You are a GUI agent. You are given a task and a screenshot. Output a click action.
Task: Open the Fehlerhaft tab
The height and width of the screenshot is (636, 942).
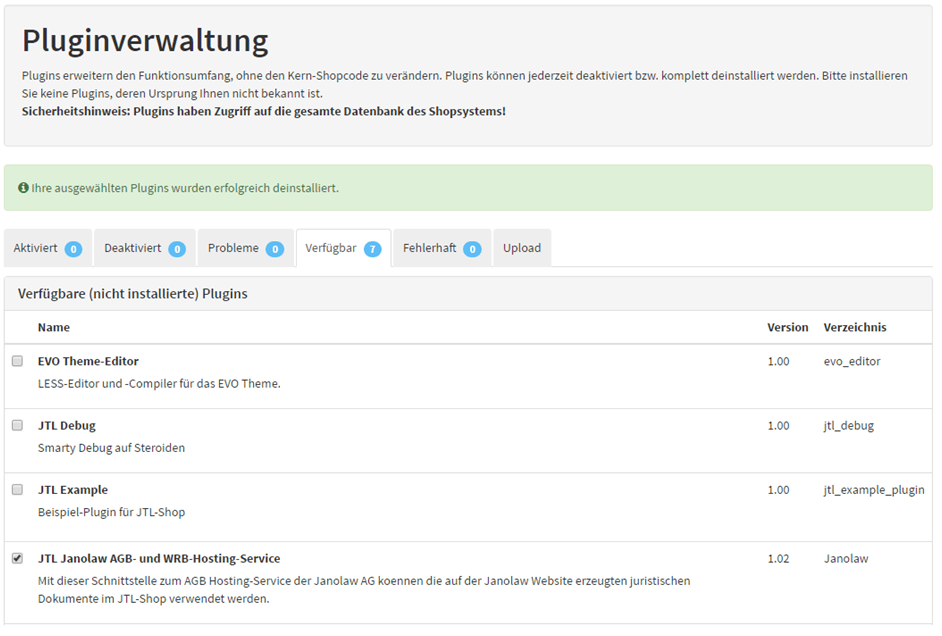tap(432, 246)
